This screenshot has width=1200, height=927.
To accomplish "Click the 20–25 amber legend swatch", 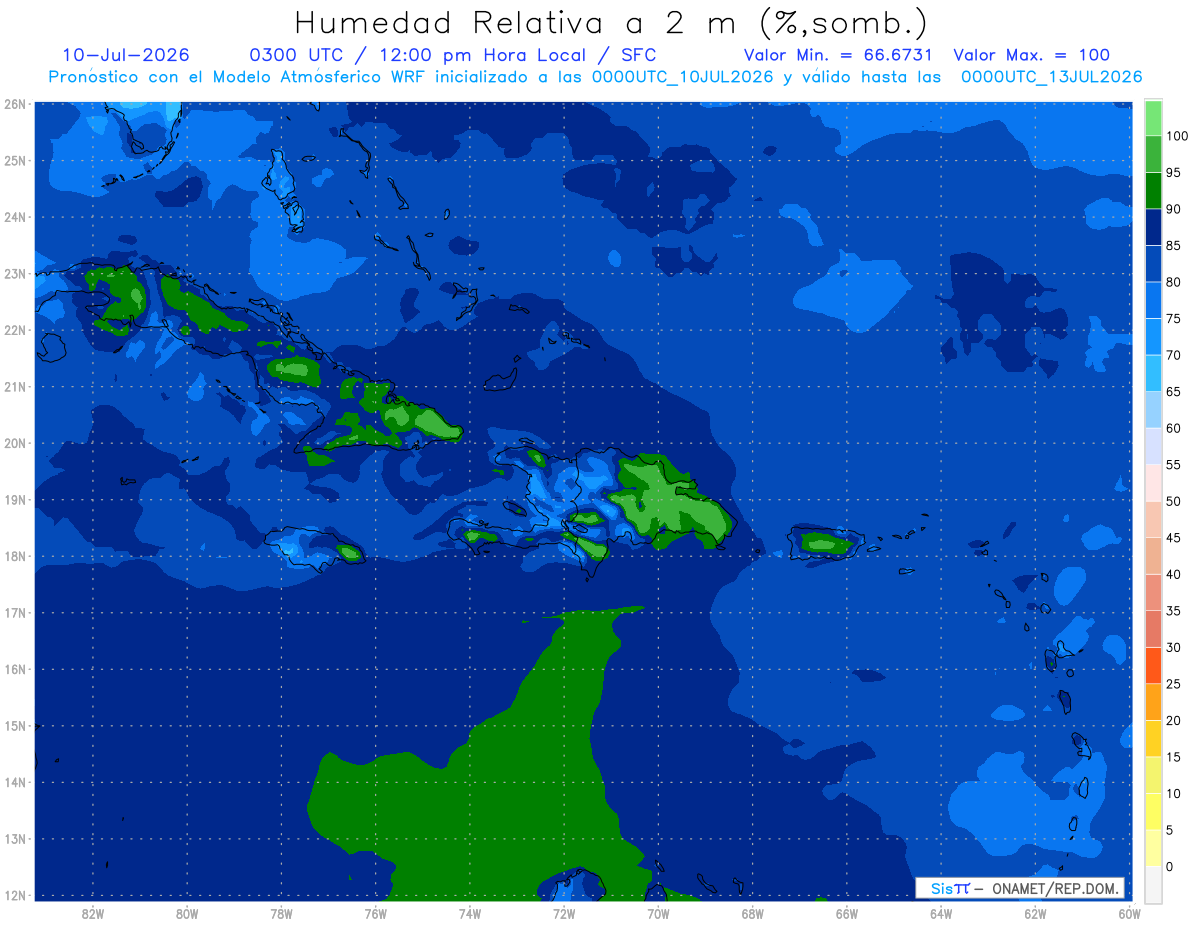I will point(1153,702).
